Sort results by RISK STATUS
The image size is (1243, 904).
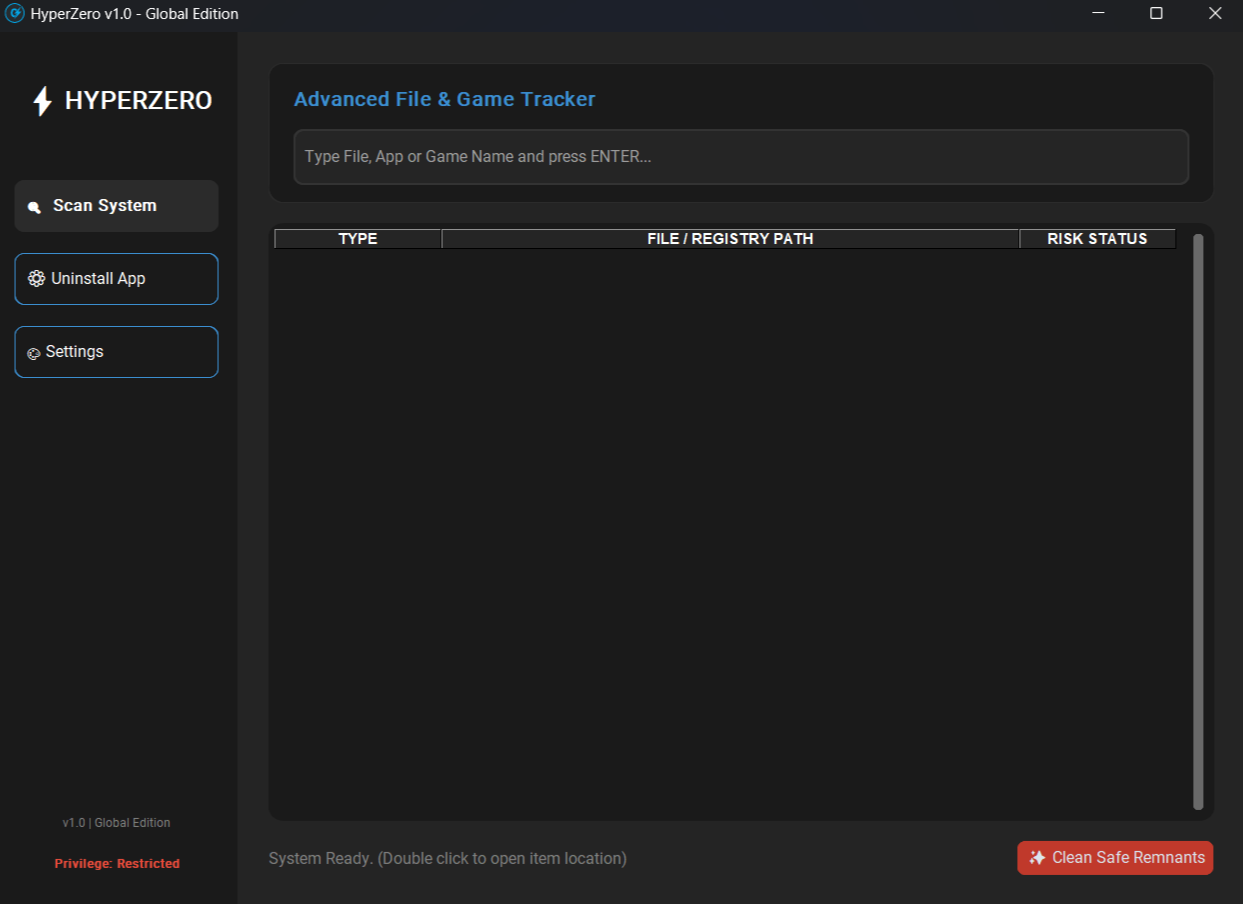coord(1097,238)
